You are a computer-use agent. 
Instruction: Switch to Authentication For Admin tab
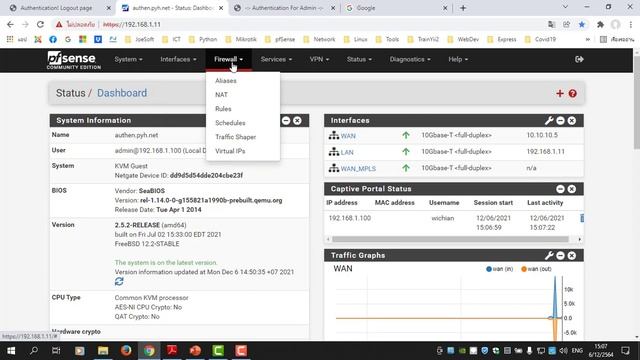pyautogui.click(x=284, y=8)
